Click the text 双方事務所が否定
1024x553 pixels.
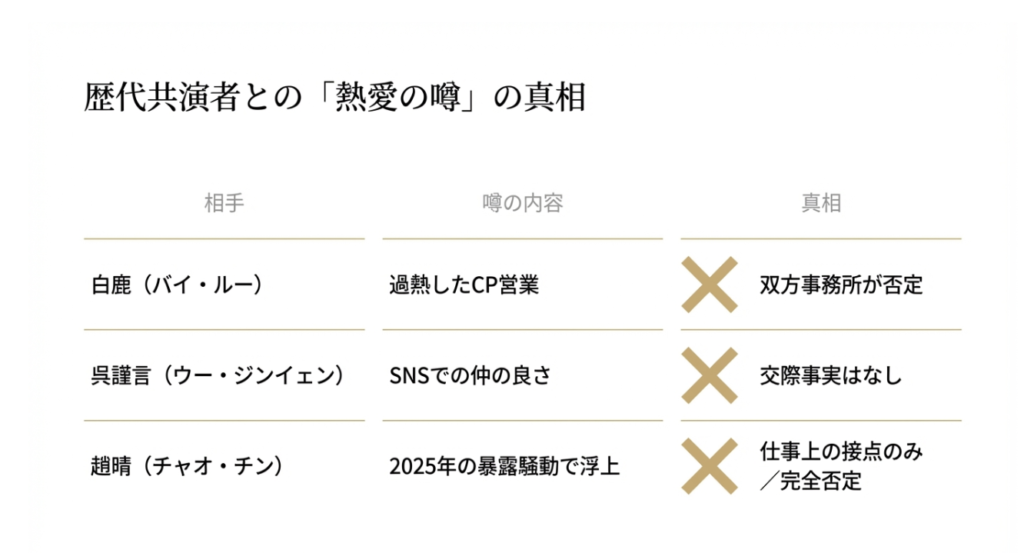point(841,285)
